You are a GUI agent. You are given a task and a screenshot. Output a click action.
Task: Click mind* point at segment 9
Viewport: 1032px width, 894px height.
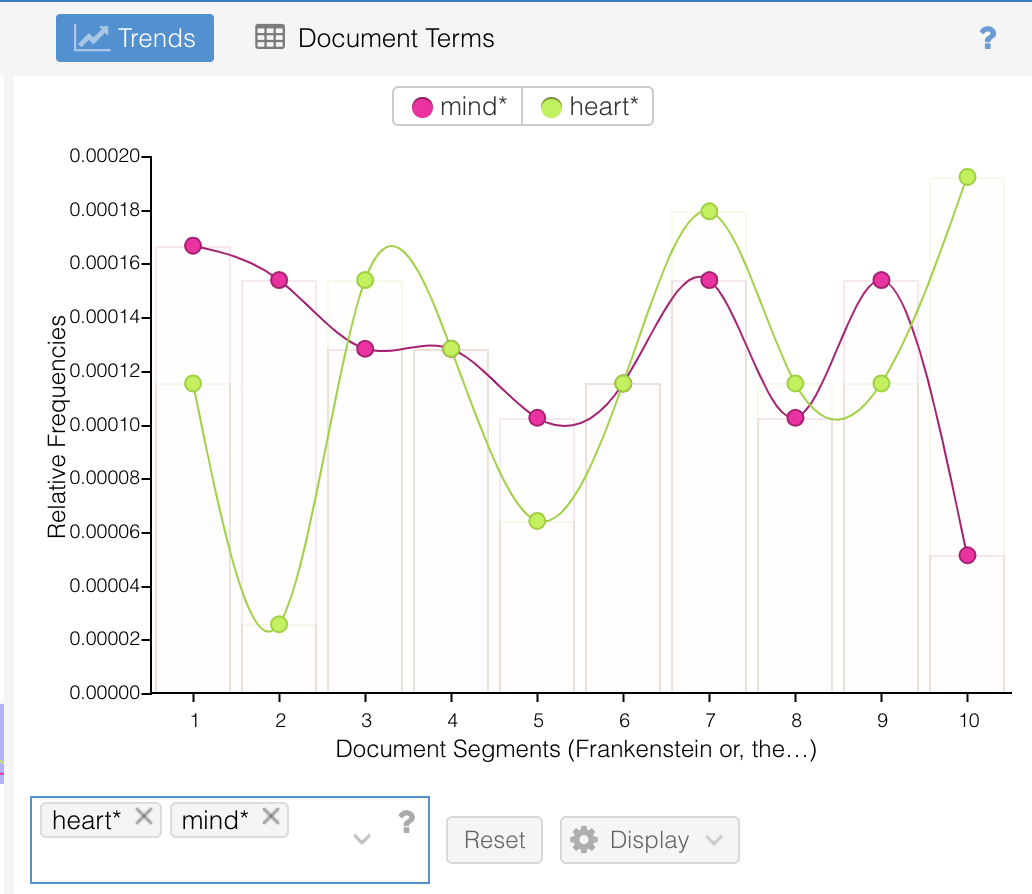881,280
